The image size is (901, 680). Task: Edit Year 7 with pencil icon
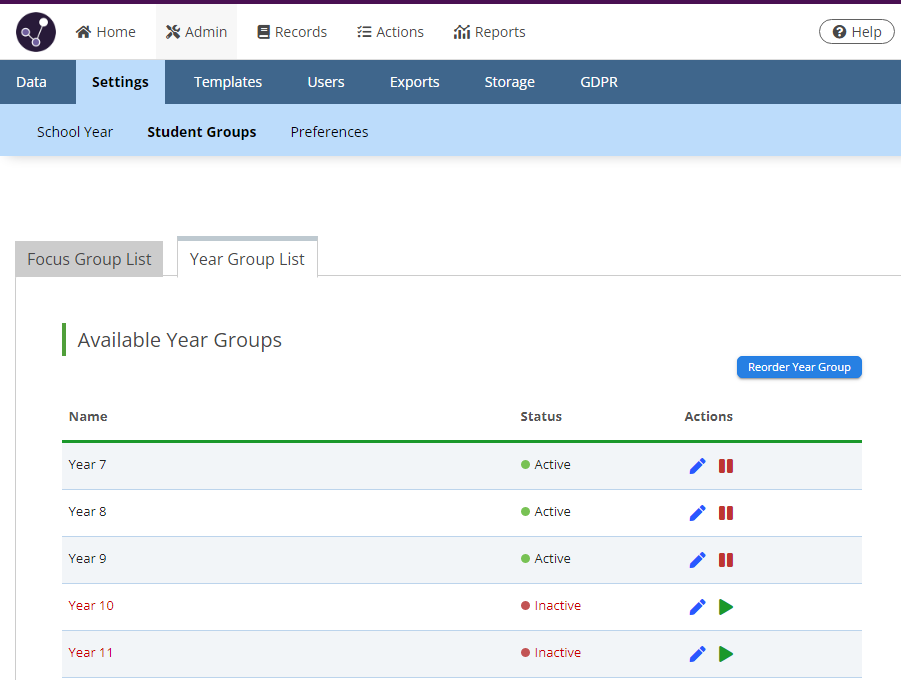click(x=698, y=466)
